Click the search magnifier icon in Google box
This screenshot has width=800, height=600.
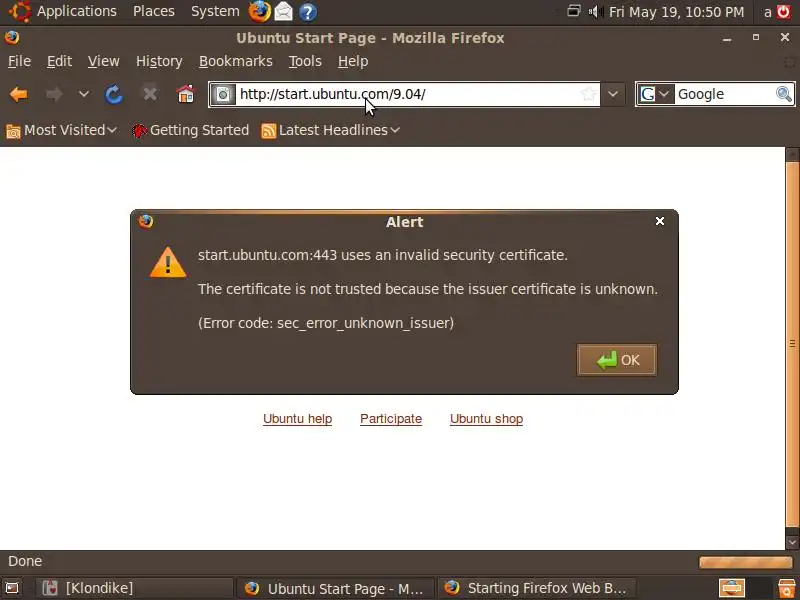pyautogui.click(x=784, y=94)
